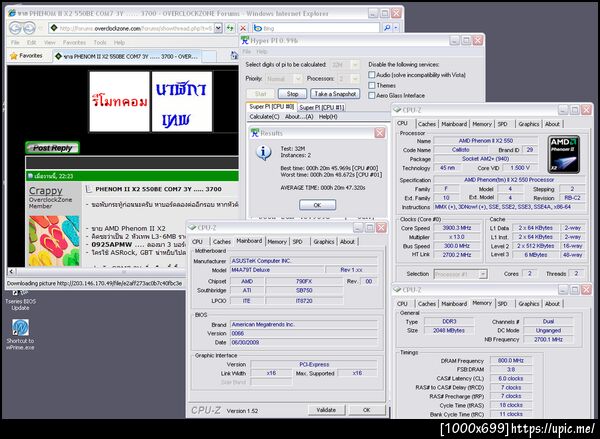This screenshot has height=439, width=600.
Task: Open the File menu in Hyper PI
Action: [247, 52]
